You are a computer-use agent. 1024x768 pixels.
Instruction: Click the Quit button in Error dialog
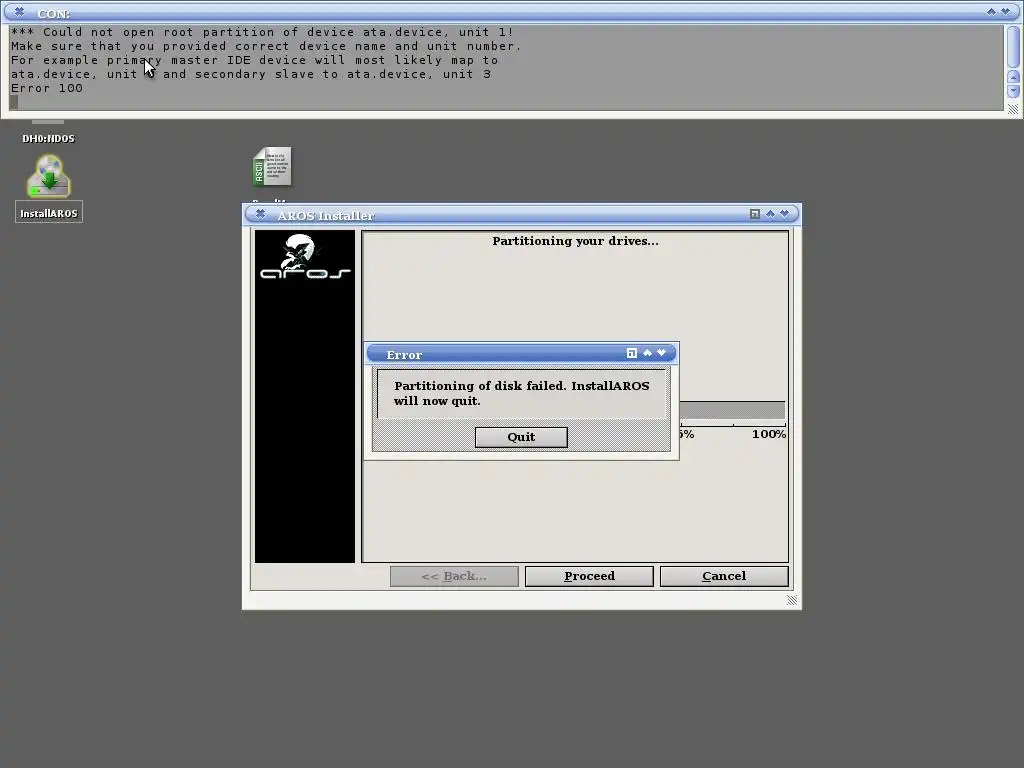pyautogui.click(x=521, y=437)
